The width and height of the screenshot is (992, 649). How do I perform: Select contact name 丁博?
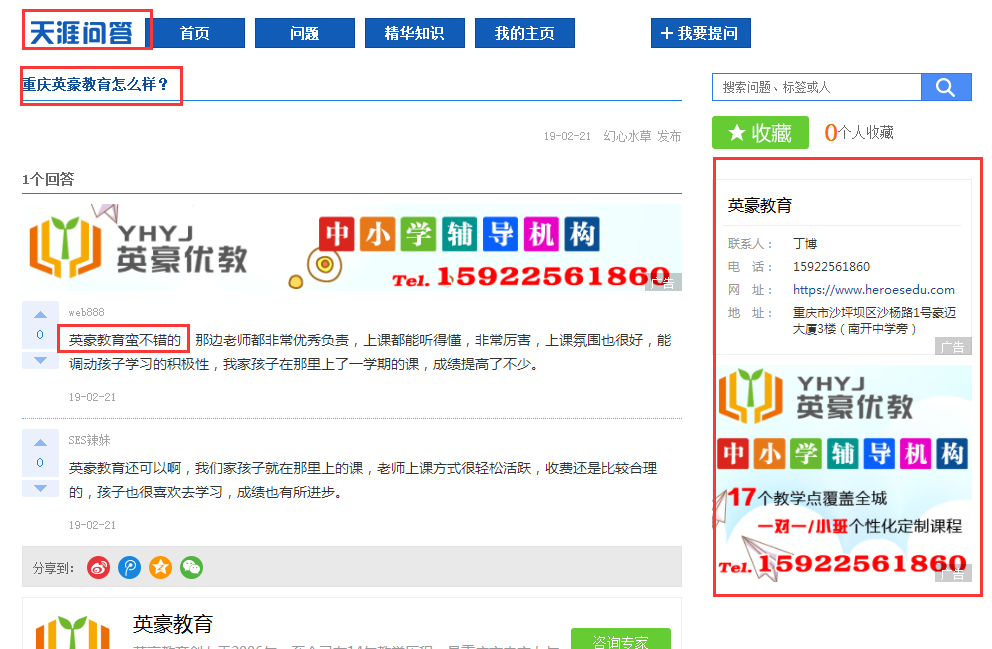805,244
